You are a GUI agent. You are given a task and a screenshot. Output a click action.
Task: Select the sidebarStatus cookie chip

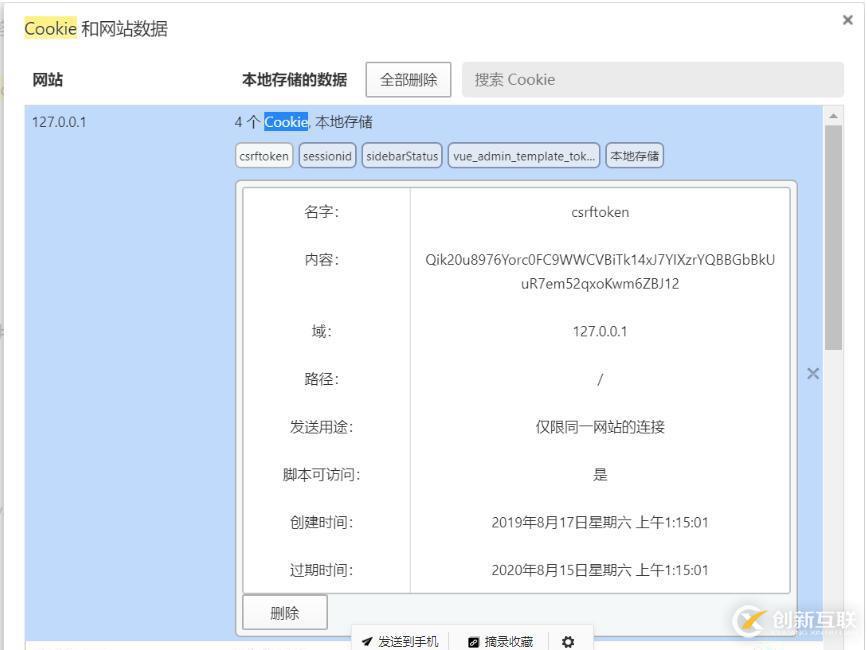coord(402,156)
